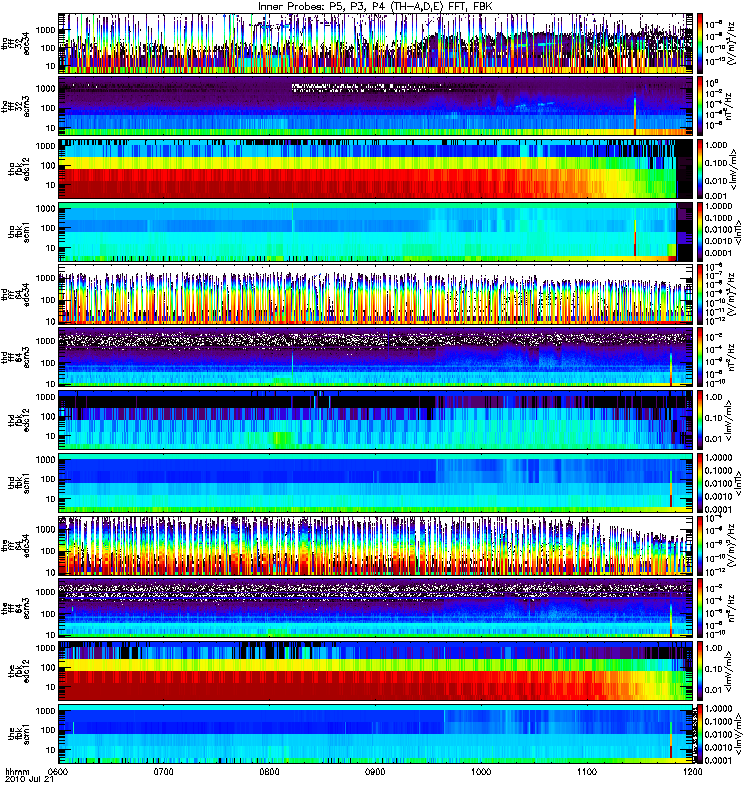The height and width of the screenshot is (800, 750).
Task: Select the the fbk scm1 spectrogram panel
Action: pyautogui.click(x=376, y=734)
